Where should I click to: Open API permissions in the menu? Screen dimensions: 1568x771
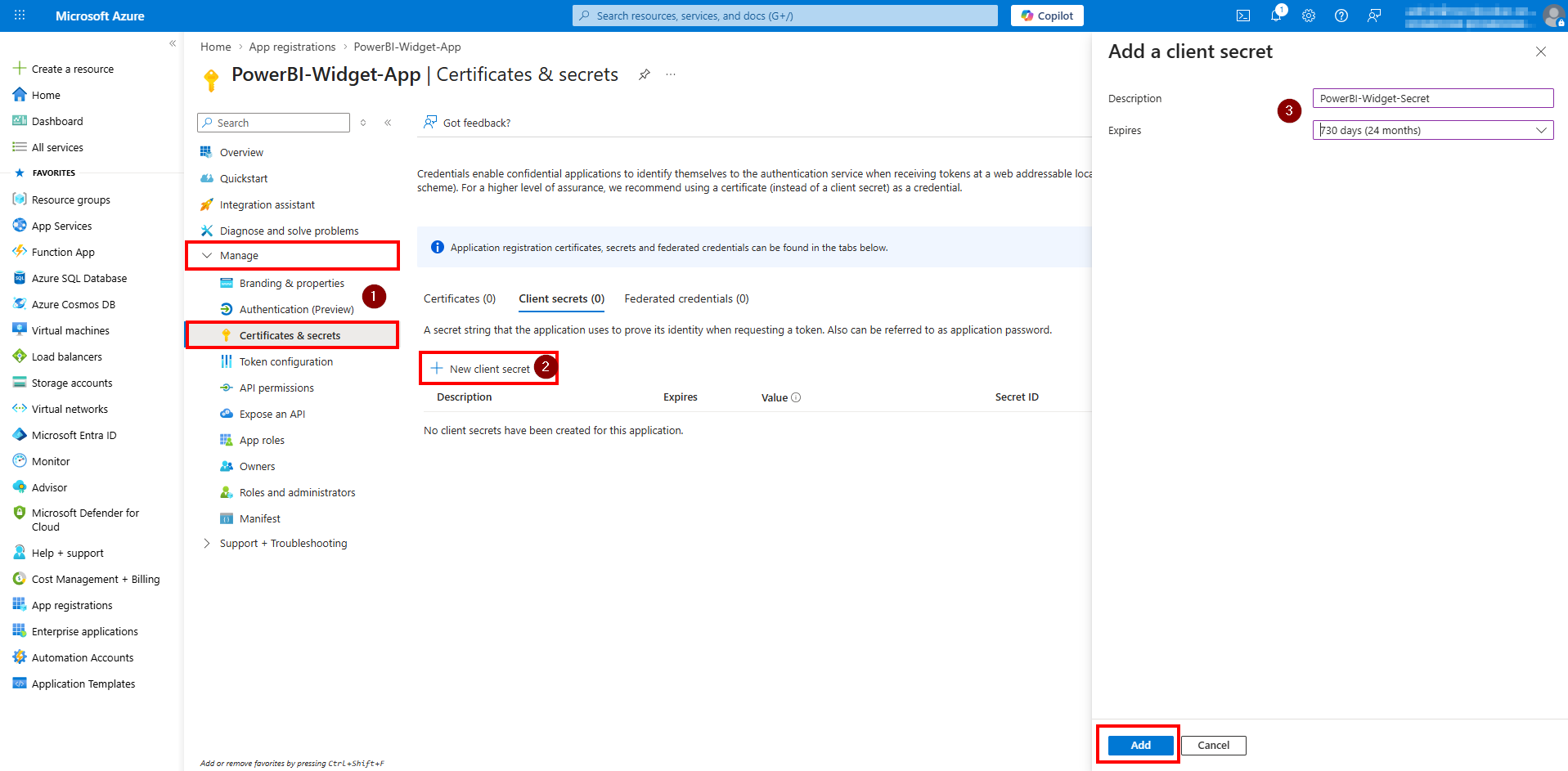pyautogui.click(x=276, y=388)
